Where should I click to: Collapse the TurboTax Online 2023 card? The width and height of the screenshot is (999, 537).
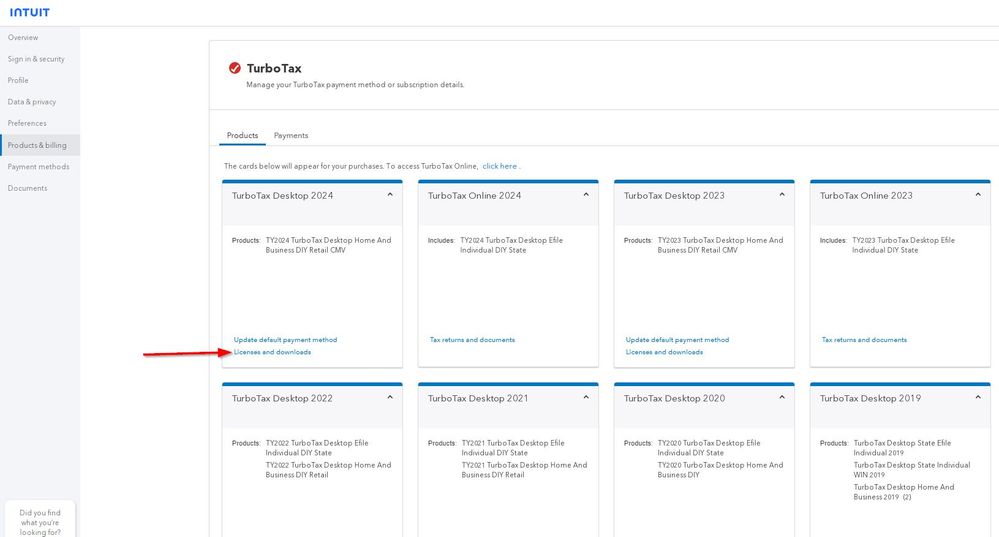(x=978, y=195)
